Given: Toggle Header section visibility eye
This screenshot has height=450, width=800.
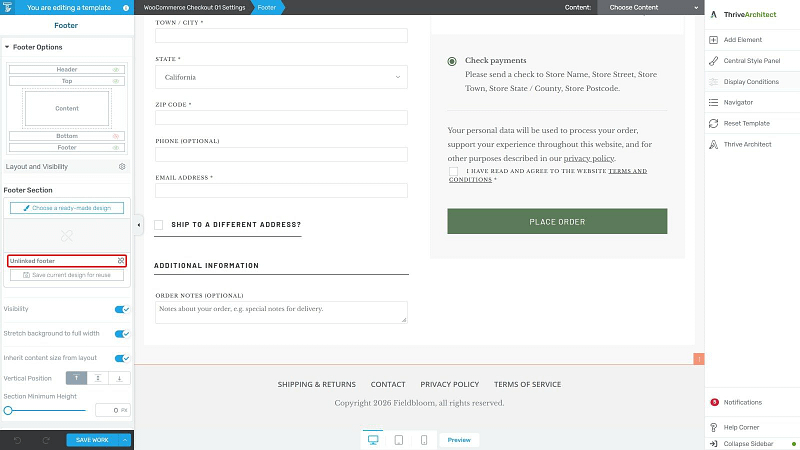Looking at the screenshot, I should tap(116, 69).
